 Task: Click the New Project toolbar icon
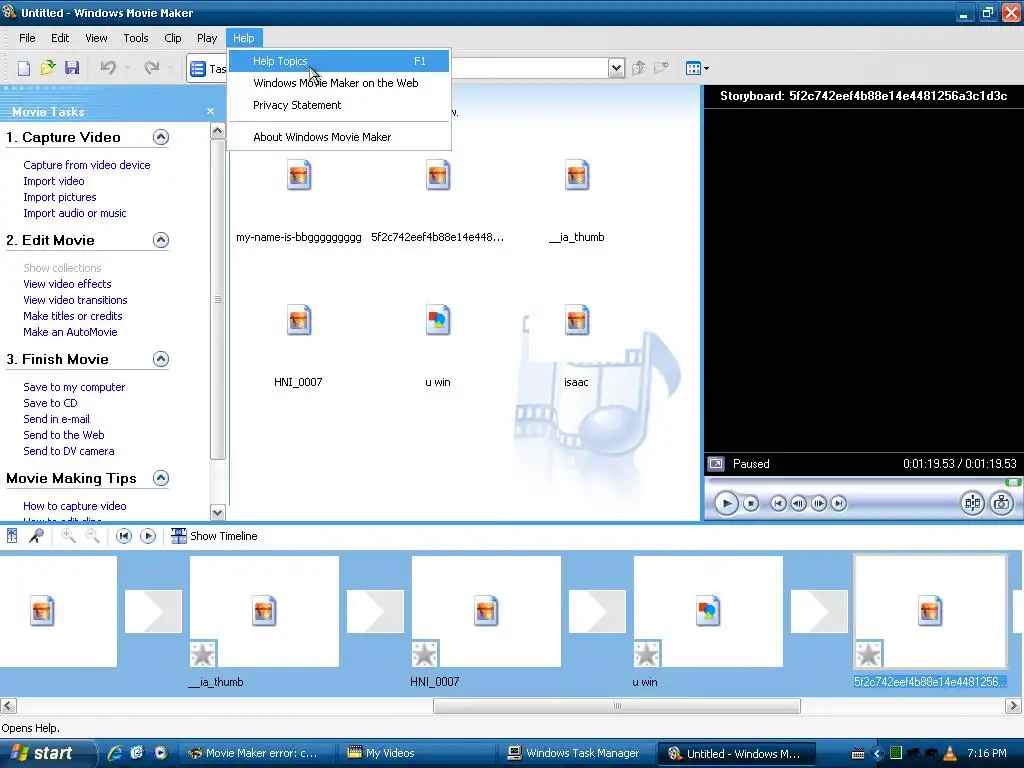coord(24,68)
